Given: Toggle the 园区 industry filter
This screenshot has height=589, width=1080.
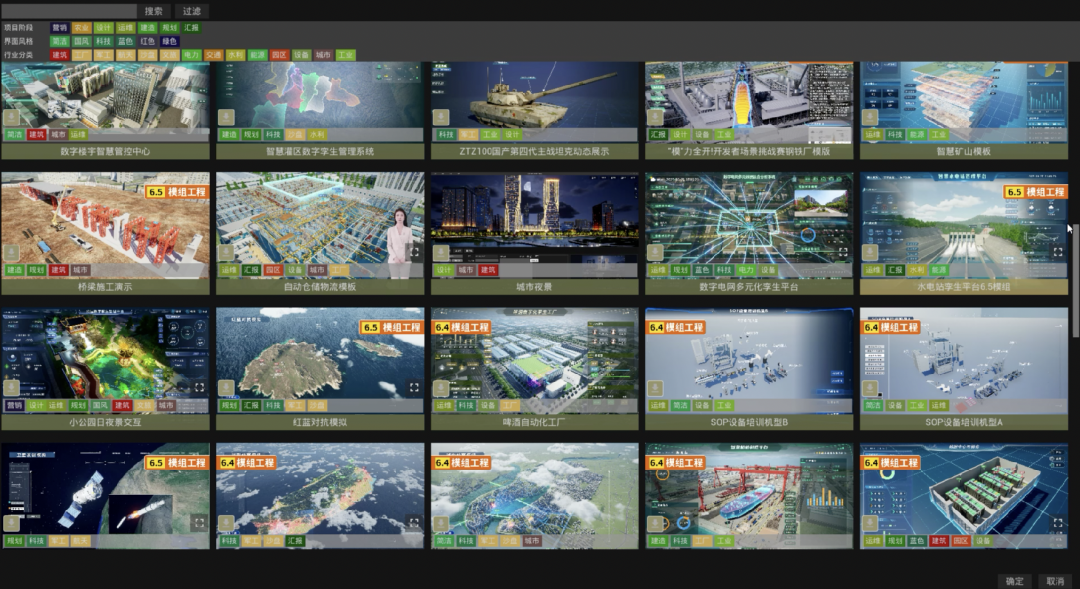Looking at the screenshot, I should click(279, 55).
